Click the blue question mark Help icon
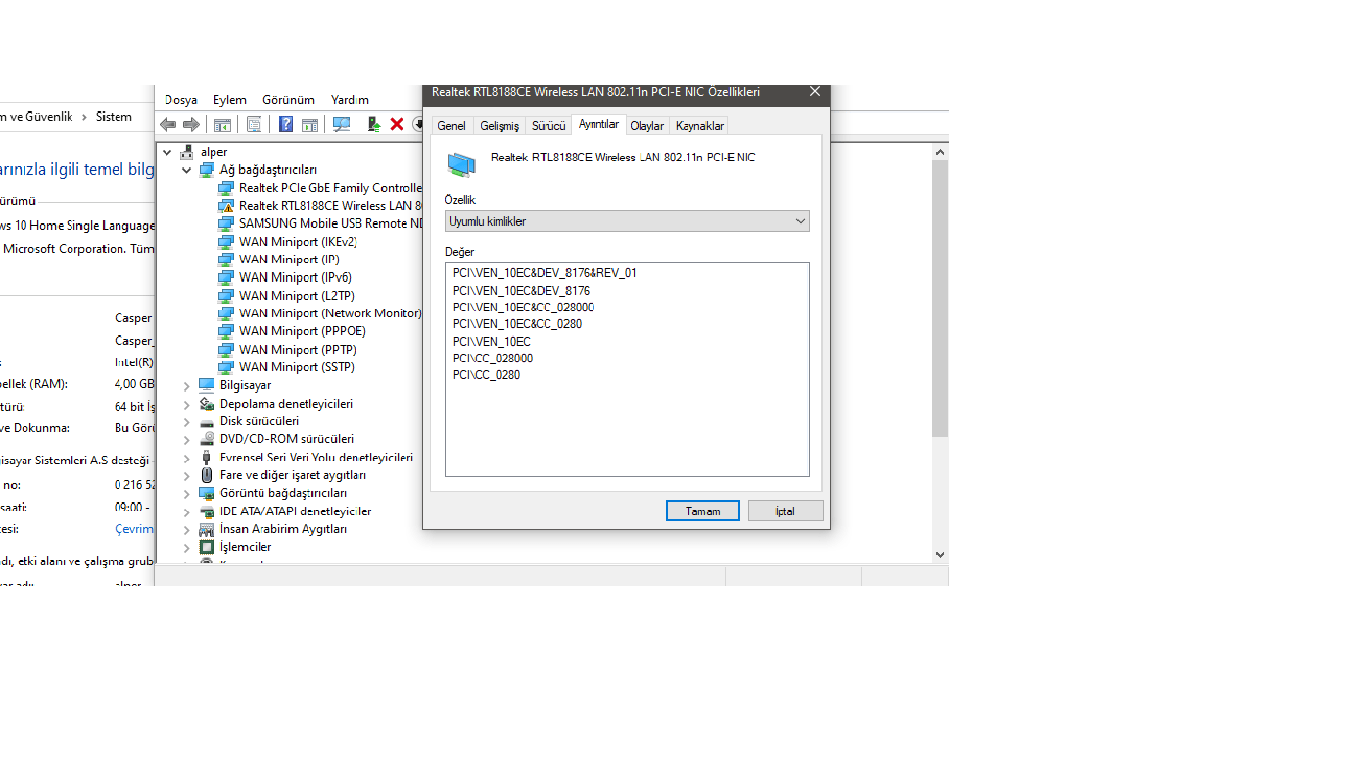Image resolution: width=1366 pixels, height=768 pixels. point(286,124)
